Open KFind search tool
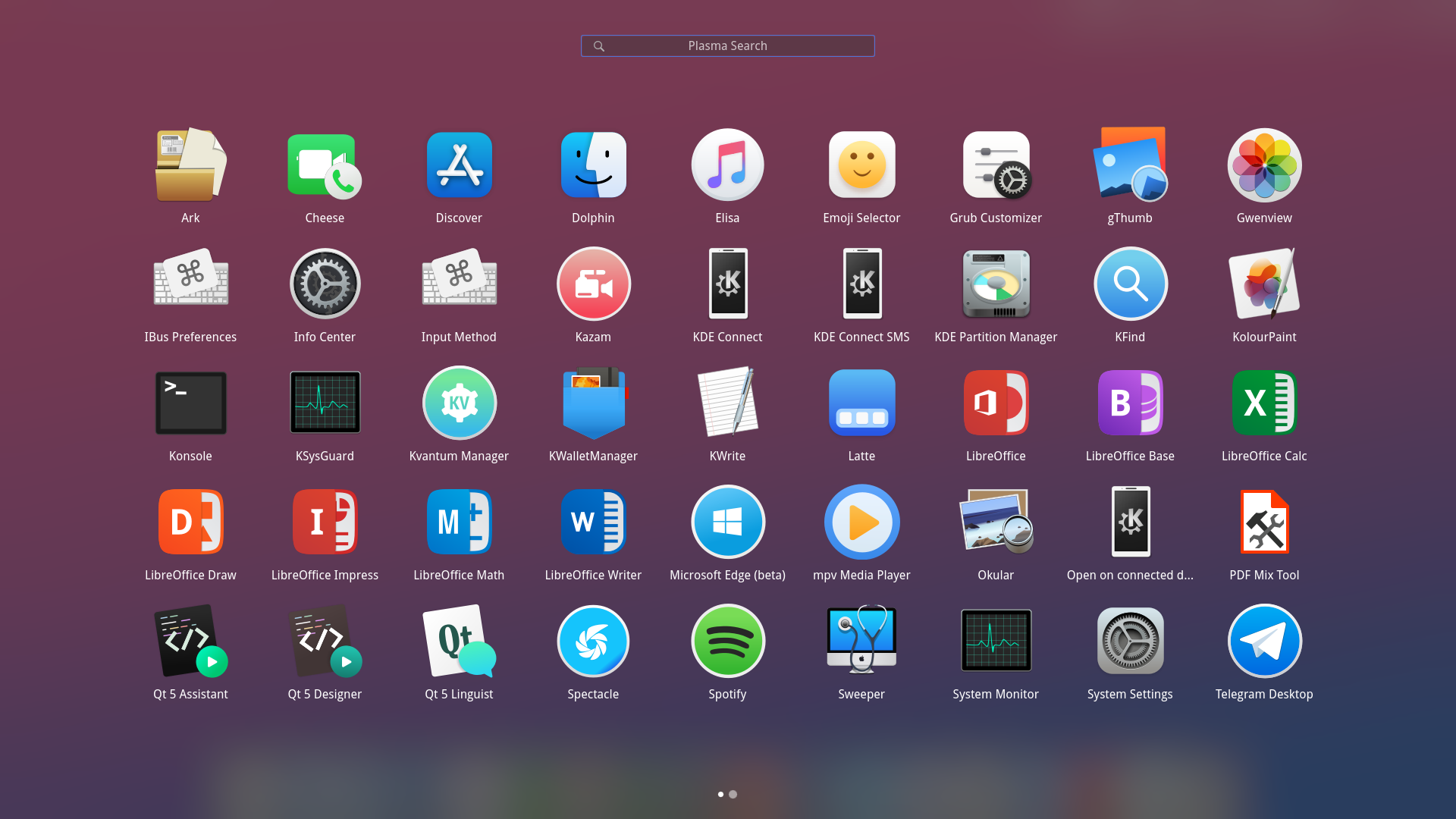The height and width of the screenshot is (819, 1456). (x=1130, y=284)
